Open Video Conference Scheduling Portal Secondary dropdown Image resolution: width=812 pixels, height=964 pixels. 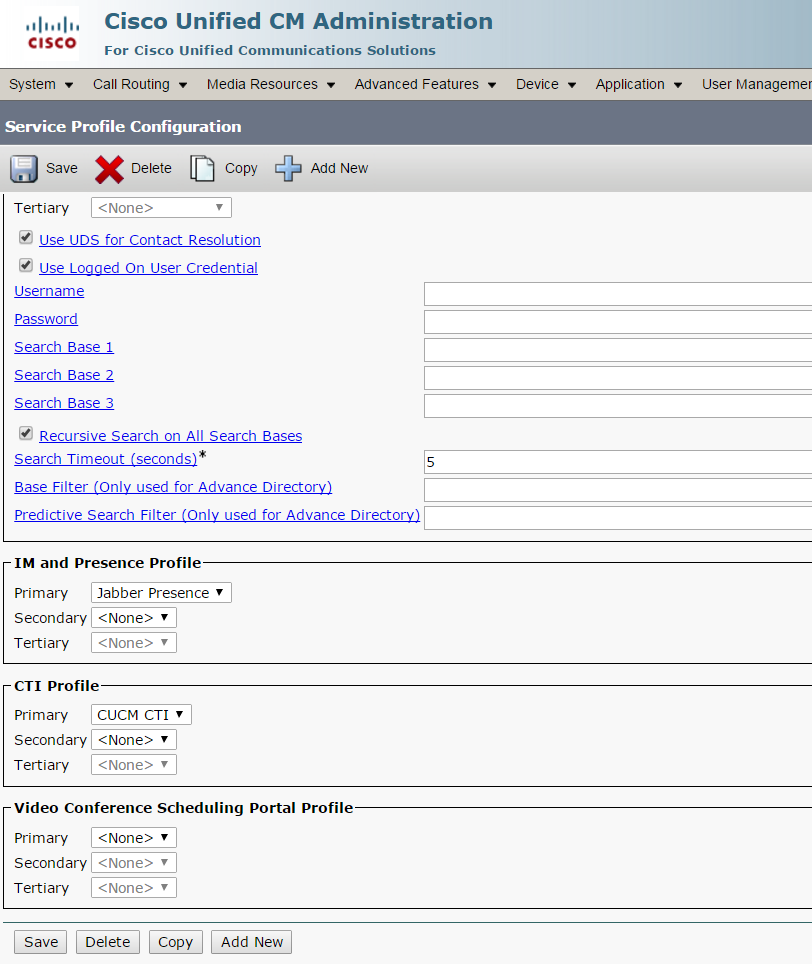[x=133, y=863]
